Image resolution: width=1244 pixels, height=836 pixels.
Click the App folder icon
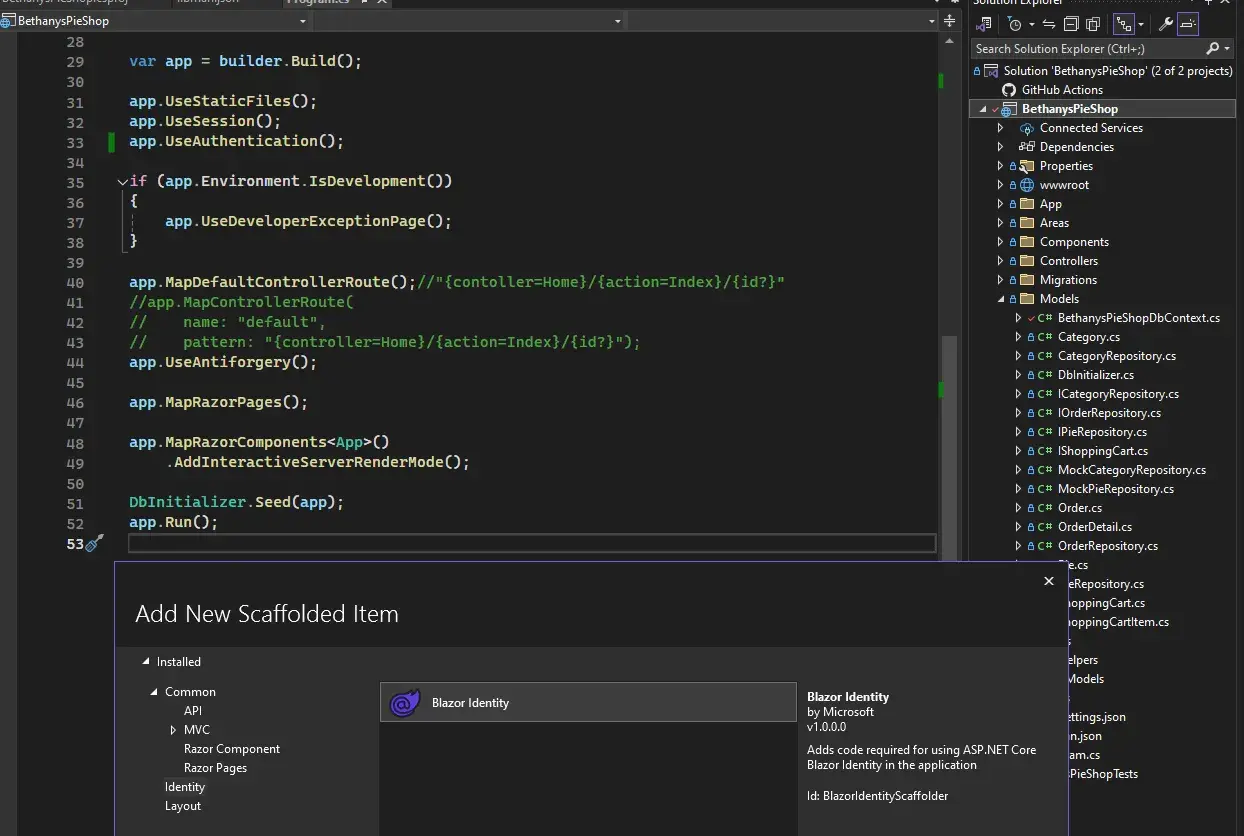tap(1026, 204)
